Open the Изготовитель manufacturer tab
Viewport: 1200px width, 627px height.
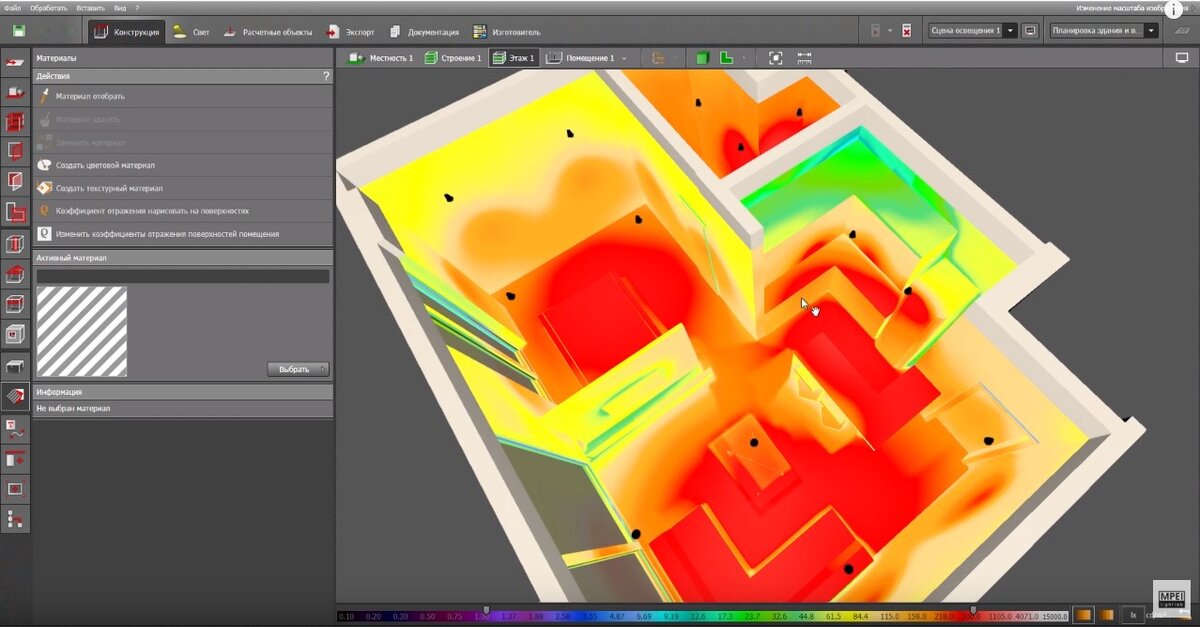[x=507, y=32]
